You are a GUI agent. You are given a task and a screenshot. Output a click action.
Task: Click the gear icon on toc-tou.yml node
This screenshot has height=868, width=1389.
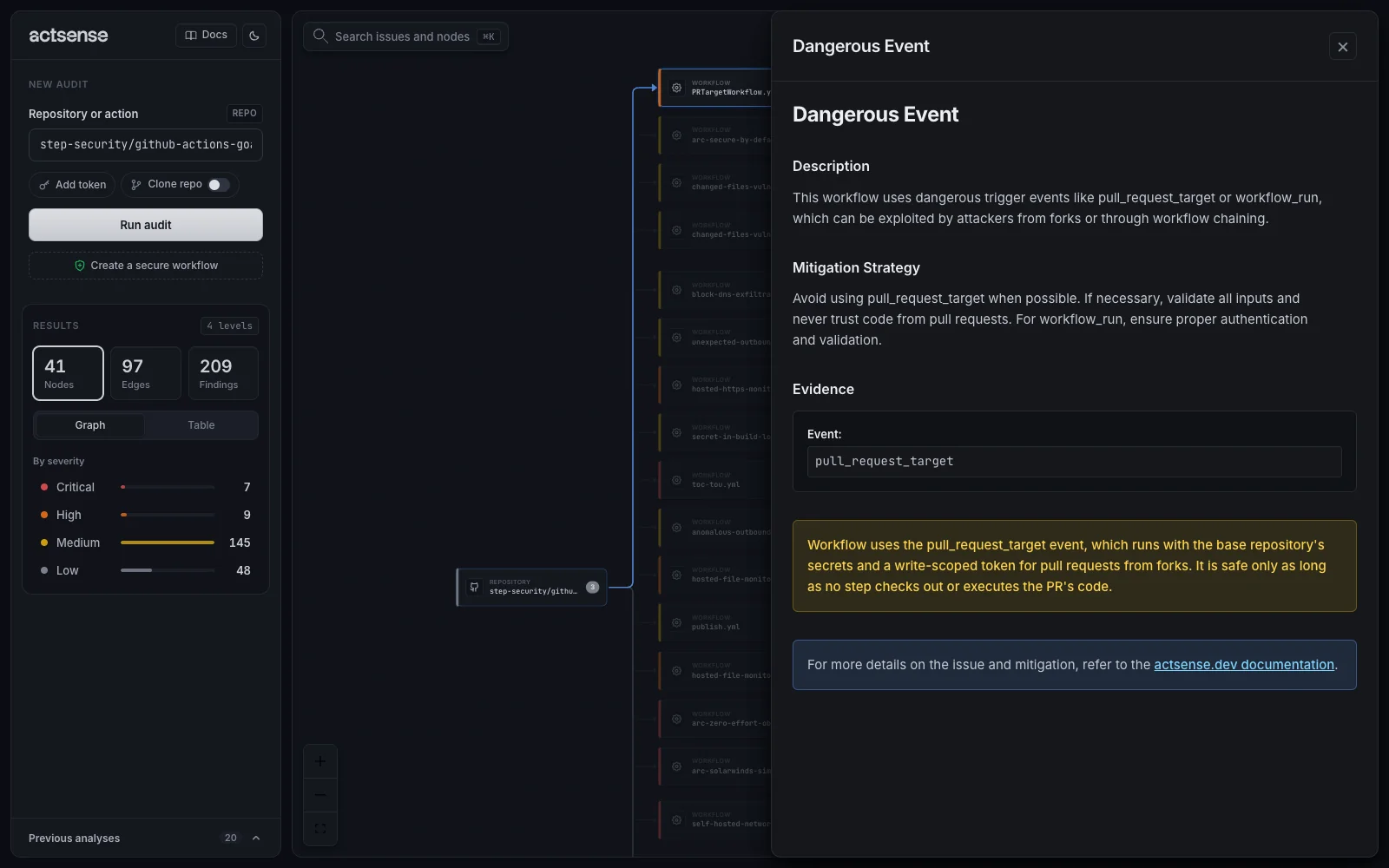click(676, 480)
